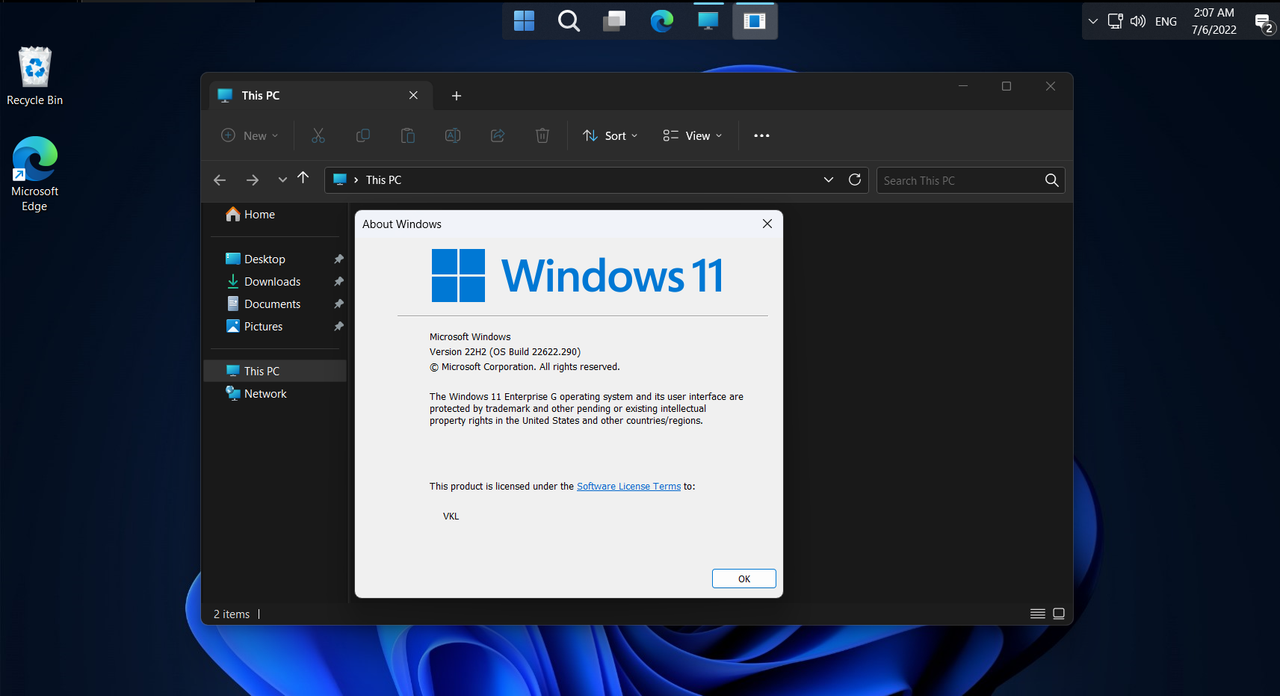Unpin Documents using its pin icon

[338, 305]
